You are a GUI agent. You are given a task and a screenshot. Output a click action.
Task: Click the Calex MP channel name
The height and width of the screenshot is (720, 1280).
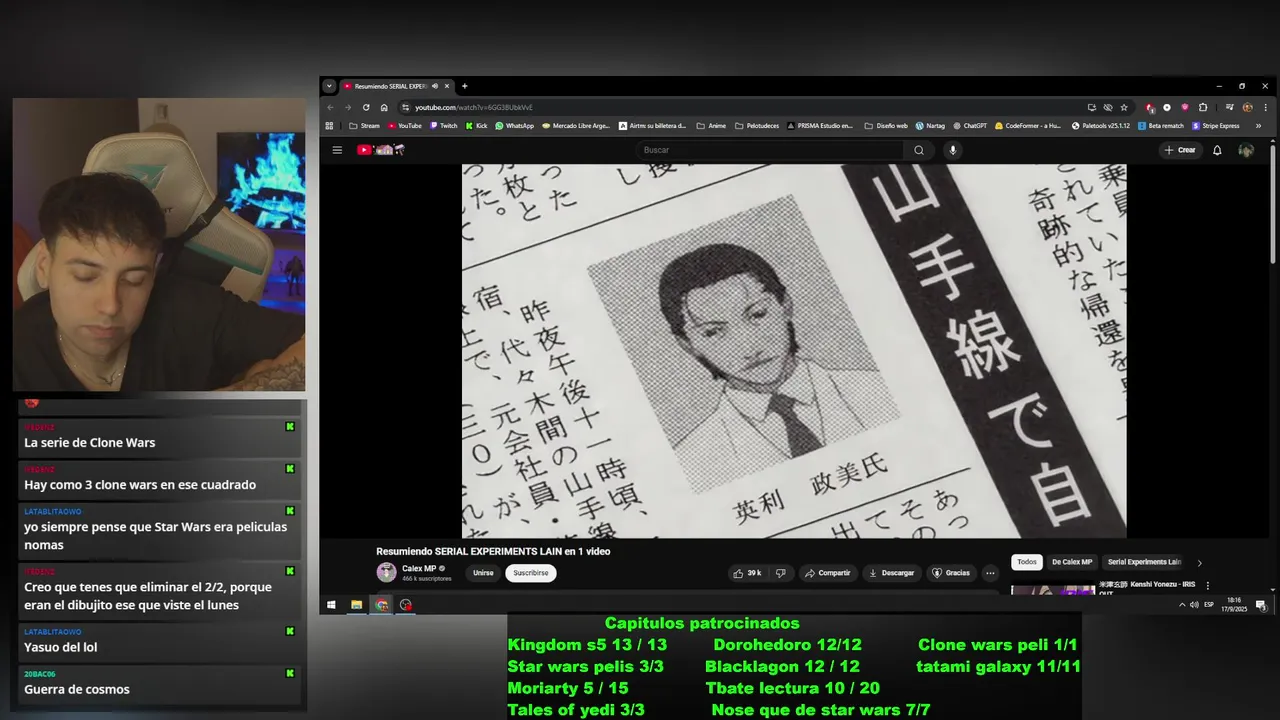pos(419,568)
